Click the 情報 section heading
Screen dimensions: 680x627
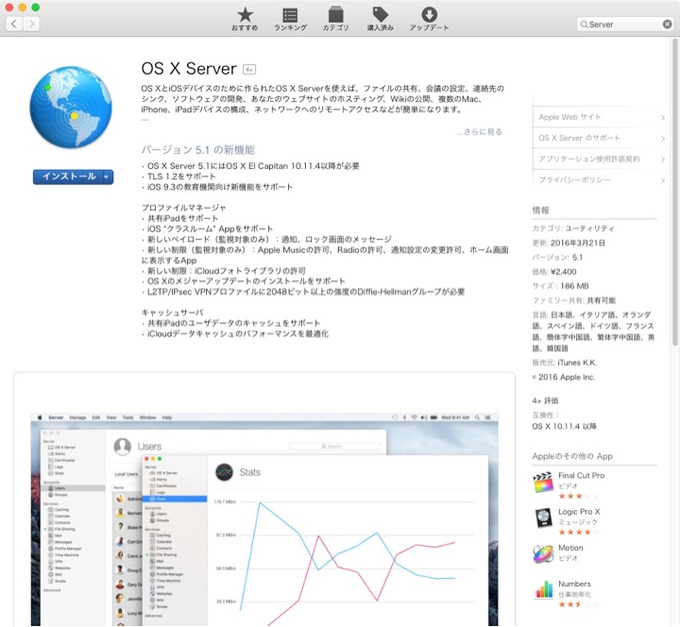tap(541, 210)
